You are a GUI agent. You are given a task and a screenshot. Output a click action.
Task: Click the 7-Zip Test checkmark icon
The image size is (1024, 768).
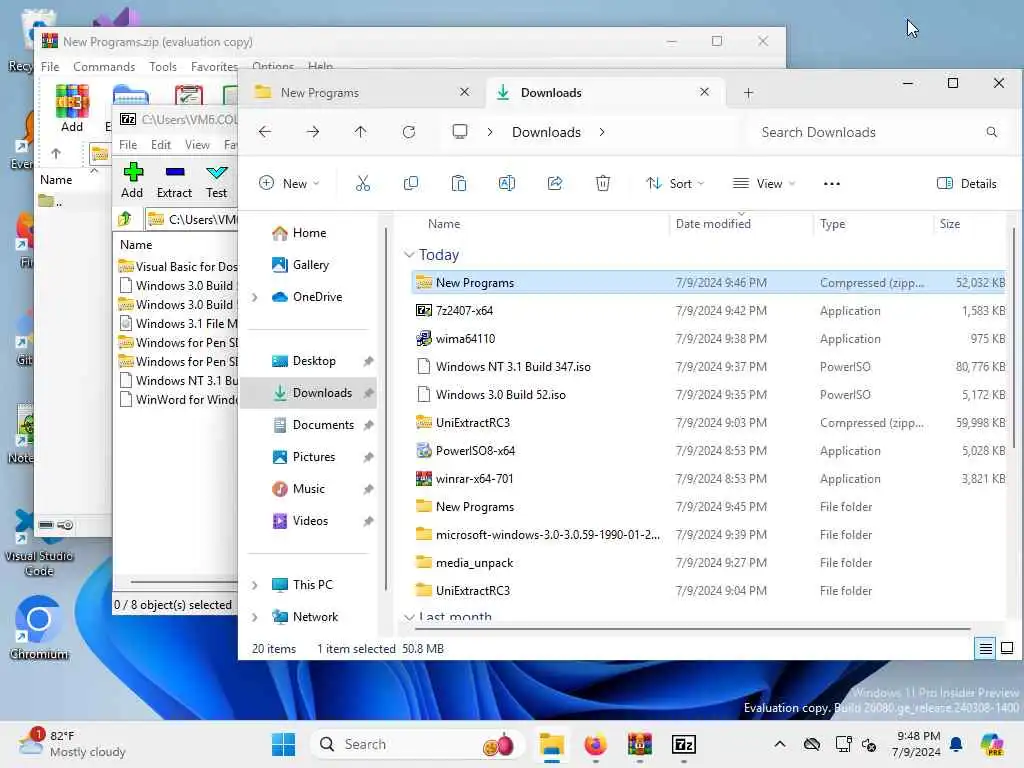216,172
